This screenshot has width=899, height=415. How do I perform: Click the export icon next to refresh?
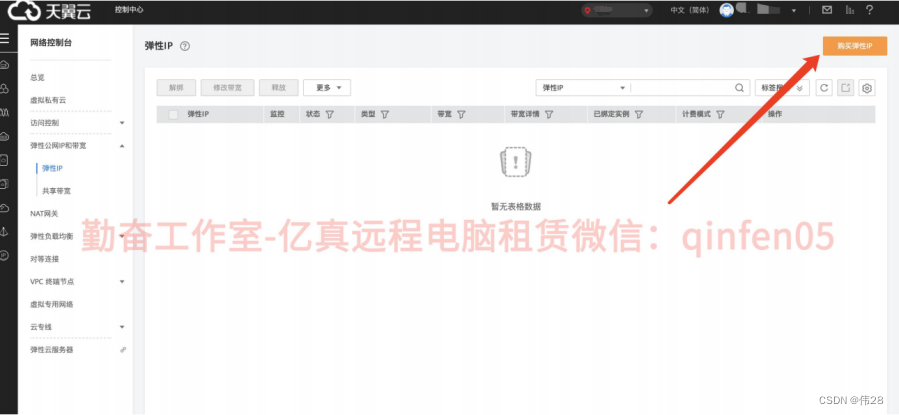pyautogui.click(x=845, y=88)
